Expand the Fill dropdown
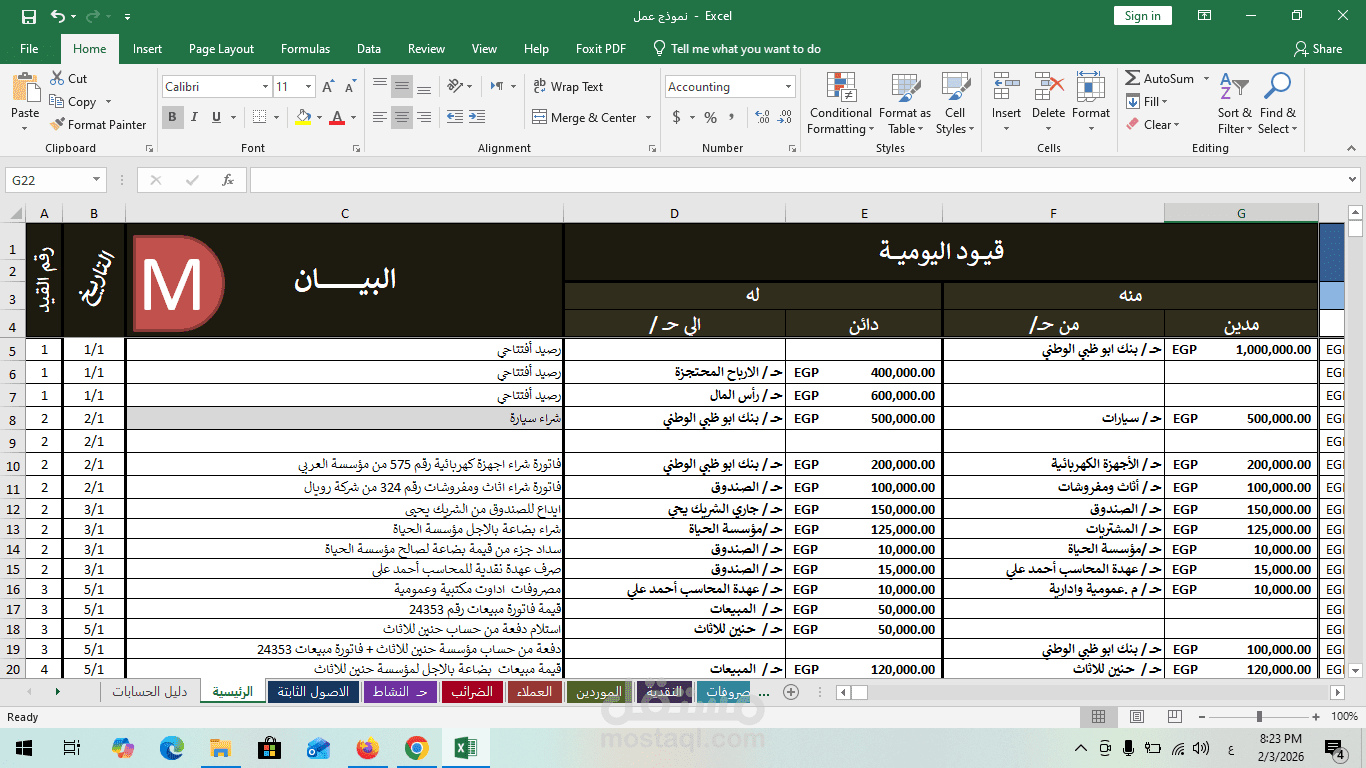 click(x=1165, y=102)
